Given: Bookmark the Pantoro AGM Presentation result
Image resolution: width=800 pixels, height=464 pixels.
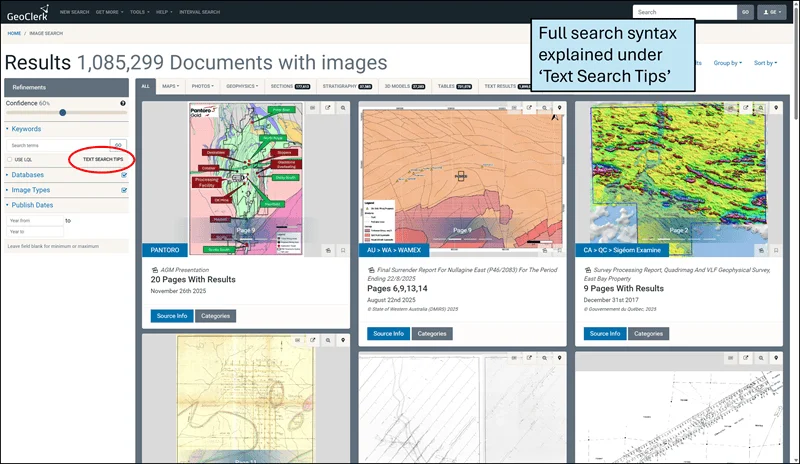Looking at the screenshot, I should [342, 250].
